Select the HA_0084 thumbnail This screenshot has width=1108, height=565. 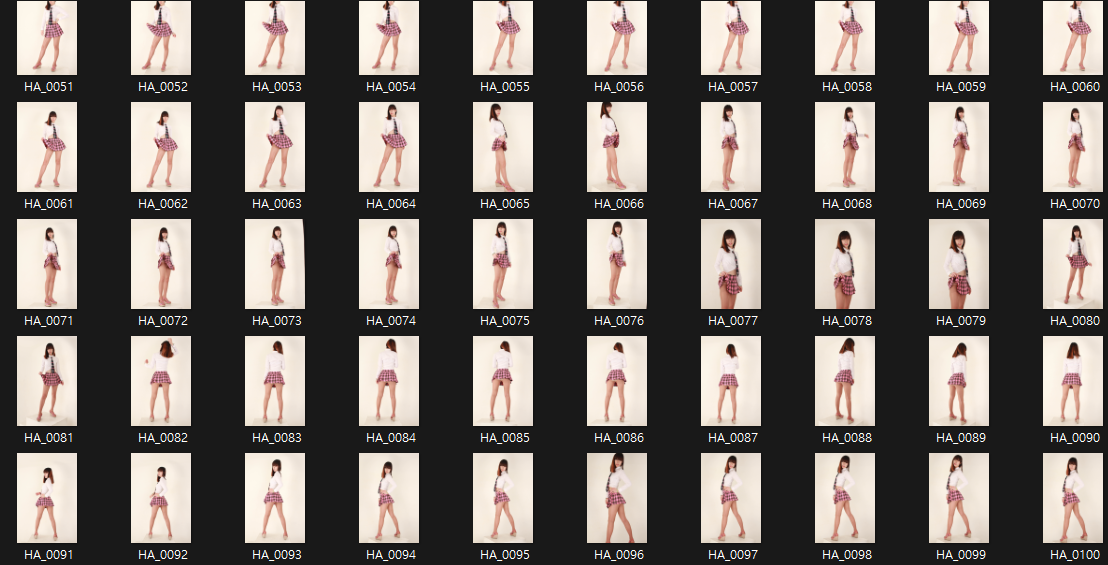(x=389, y=381)
